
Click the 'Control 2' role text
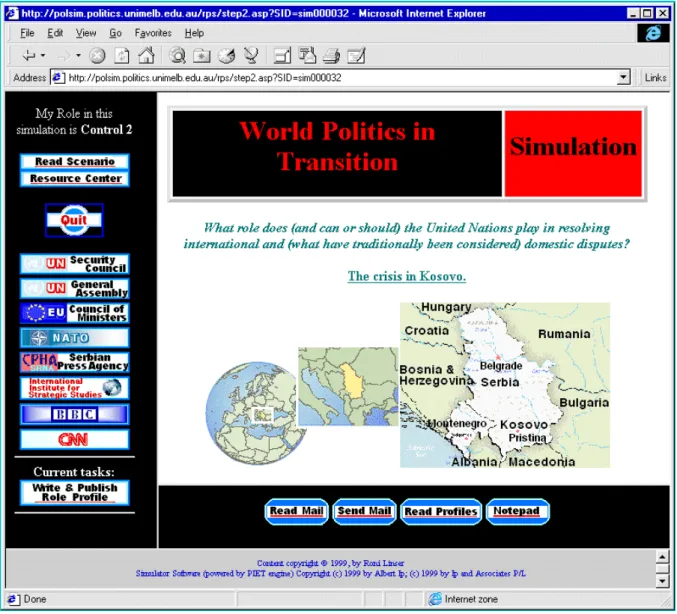tap(106, 130)
